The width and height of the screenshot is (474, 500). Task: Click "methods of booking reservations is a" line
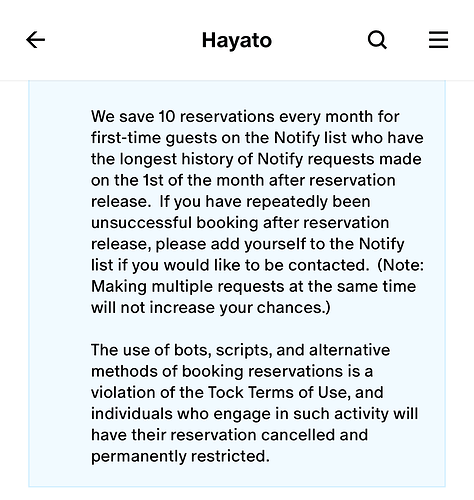[232, 371]
